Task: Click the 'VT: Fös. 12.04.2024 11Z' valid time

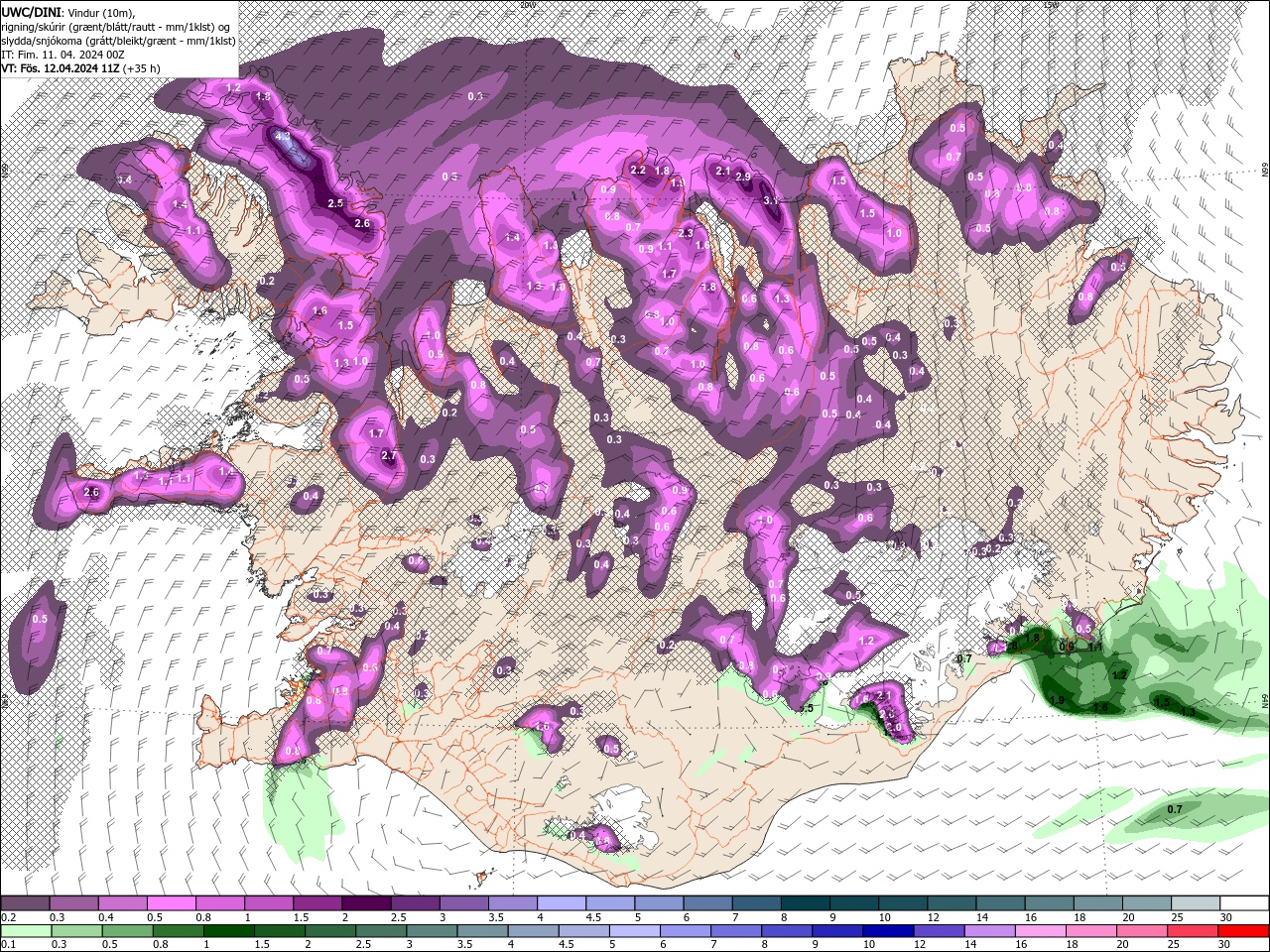Action: pos(61,68)
